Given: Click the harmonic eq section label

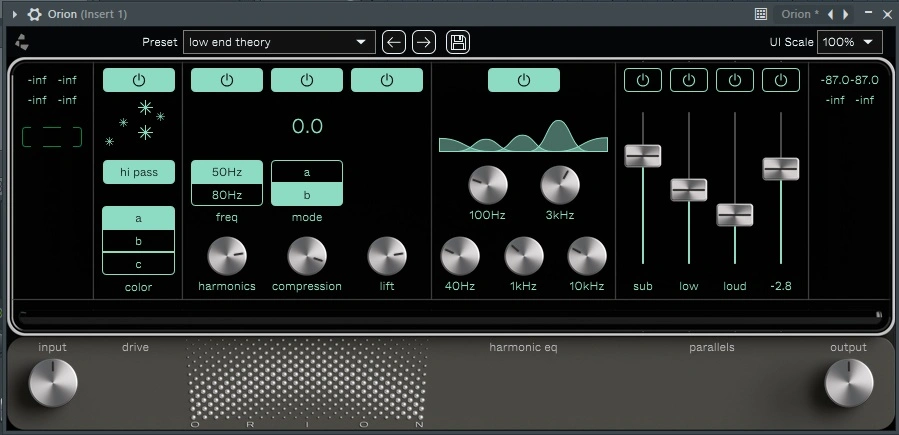Looking at the screenshot, I should coord(523,347).
